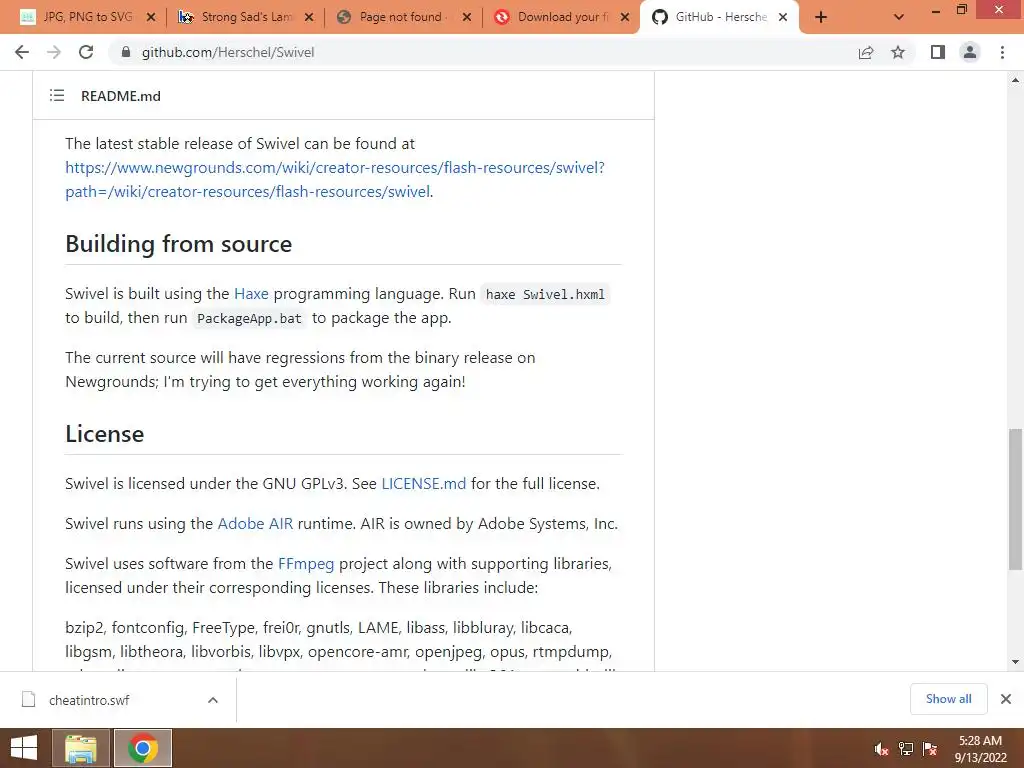Image resolution: width=1024 pixels, height=768 pixels.
Task: Open the taskbar clock and date
Action: pyautogui.click(x=980, y=749)
